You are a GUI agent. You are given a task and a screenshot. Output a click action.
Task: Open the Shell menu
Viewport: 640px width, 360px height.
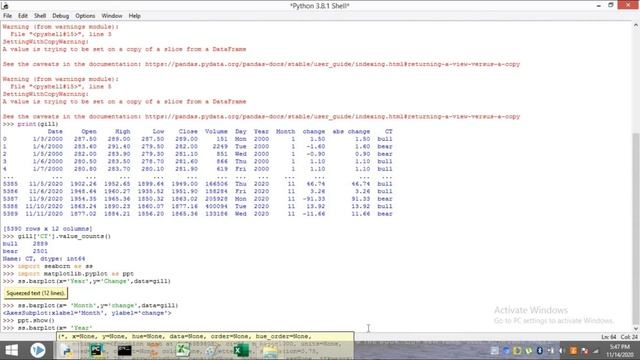pos(40,16)
